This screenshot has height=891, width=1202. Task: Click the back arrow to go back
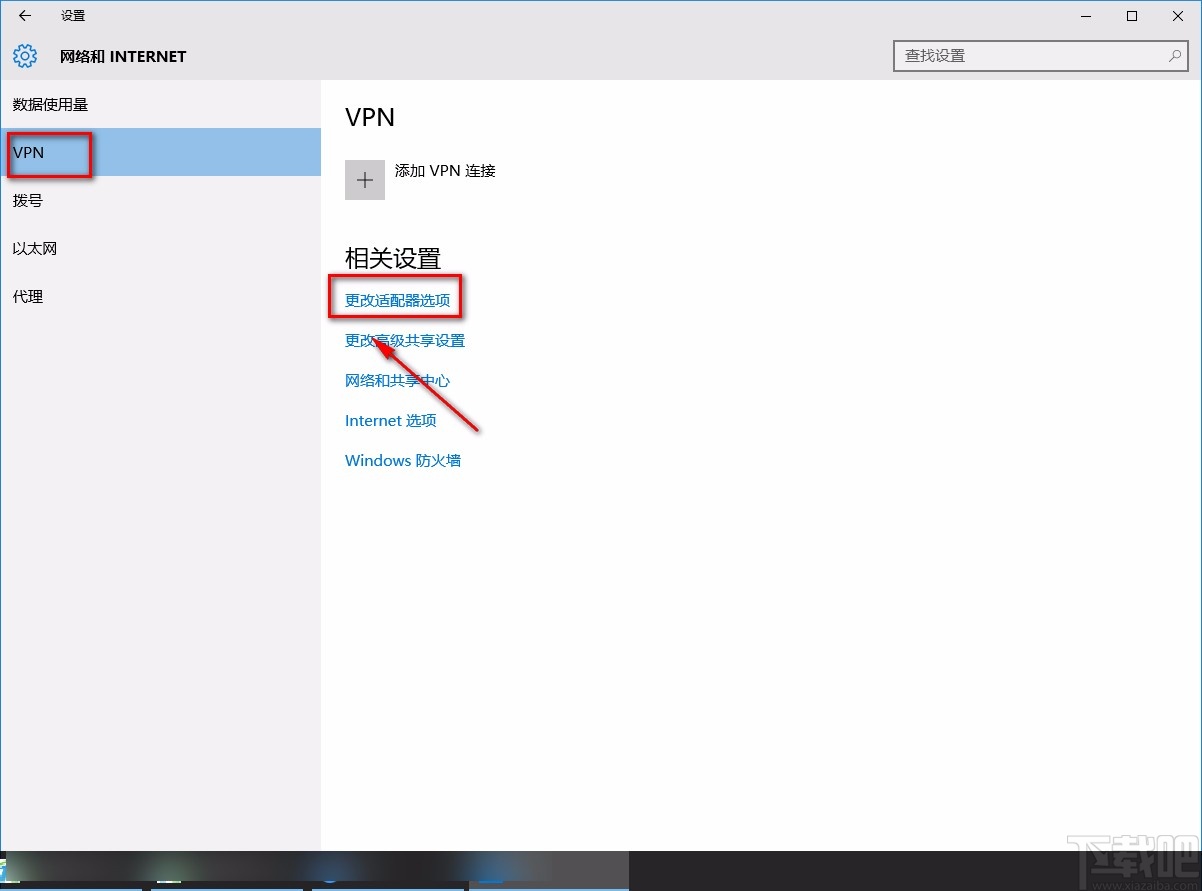click(24, 15)
